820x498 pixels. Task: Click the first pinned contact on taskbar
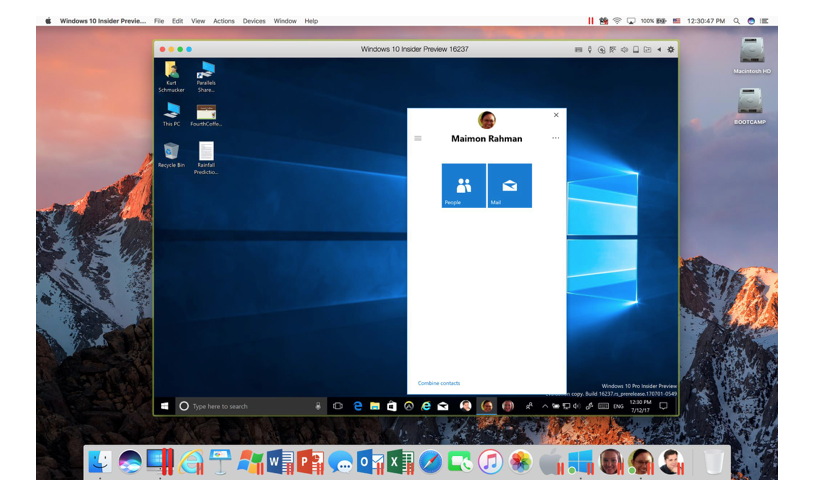click(465, 406)
